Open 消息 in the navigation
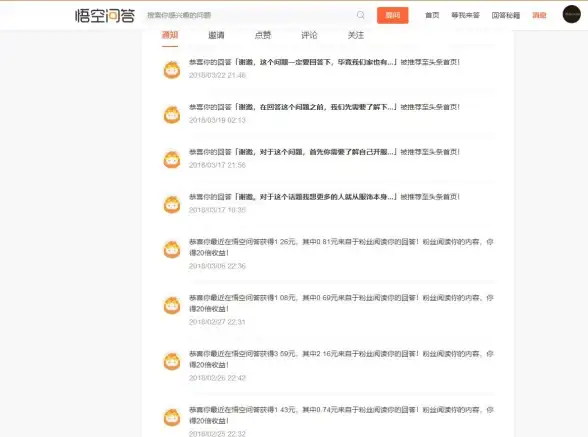Image resolution: width=588 pixels, height=437 pixels. pyautogui.click(x=539, y=15)
